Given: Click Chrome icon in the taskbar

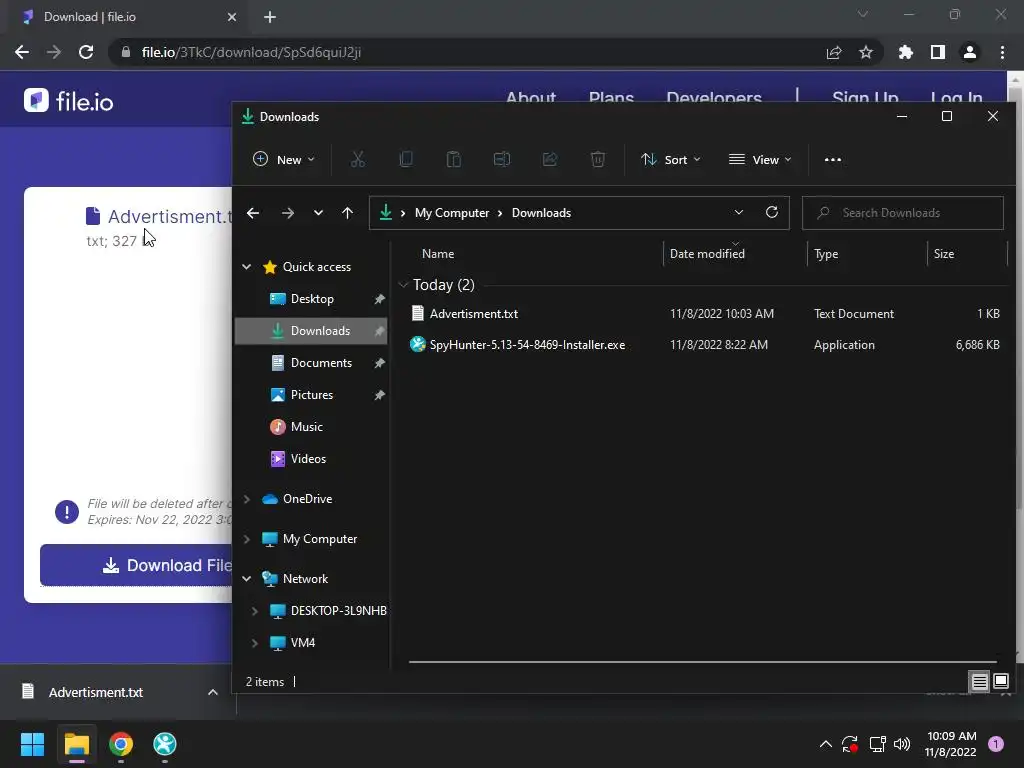Looking at the screenshot, I should pos(121,744).
